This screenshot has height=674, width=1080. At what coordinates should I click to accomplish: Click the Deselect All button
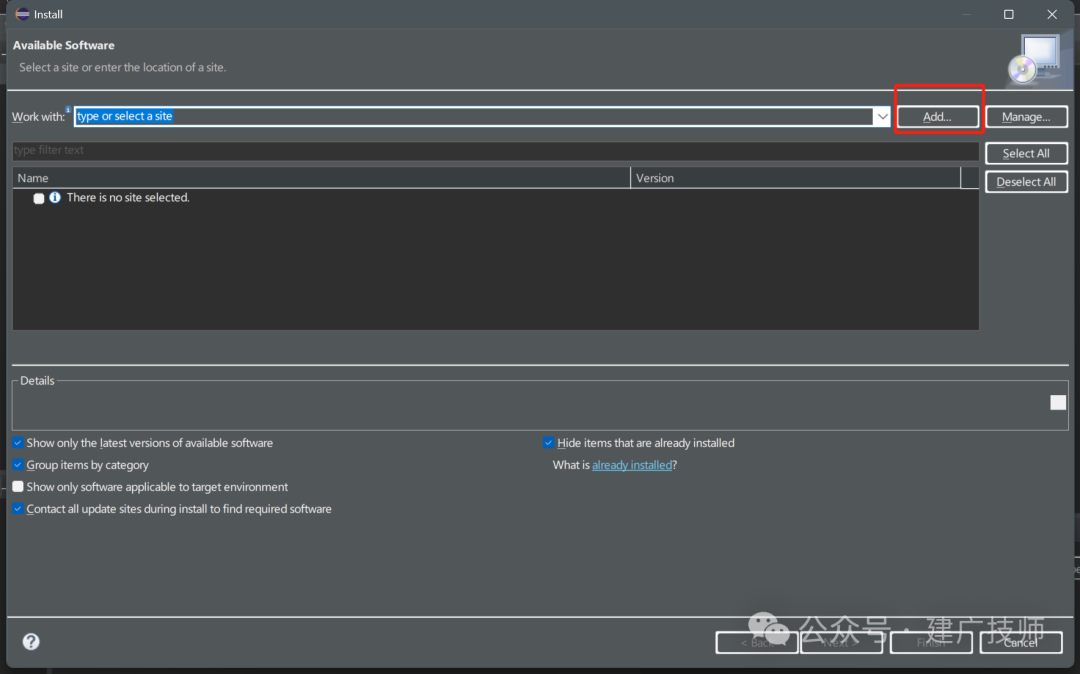pyautogui.click(x=1026, y=182)
